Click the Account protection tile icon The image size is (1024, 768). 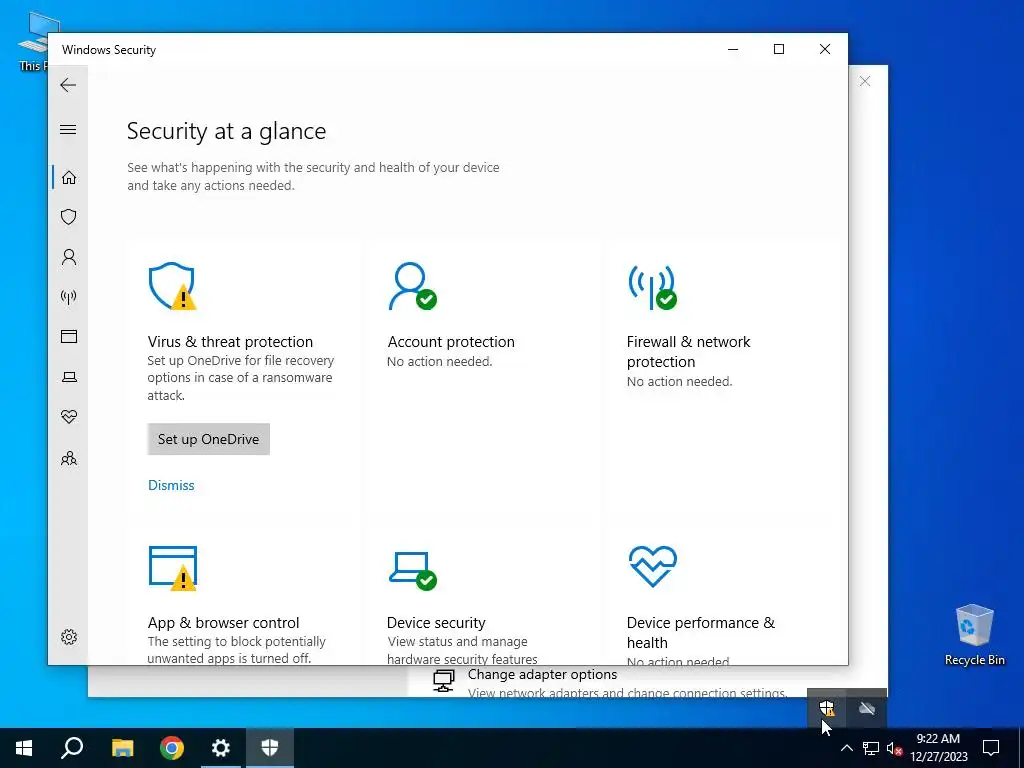(412, 286)
